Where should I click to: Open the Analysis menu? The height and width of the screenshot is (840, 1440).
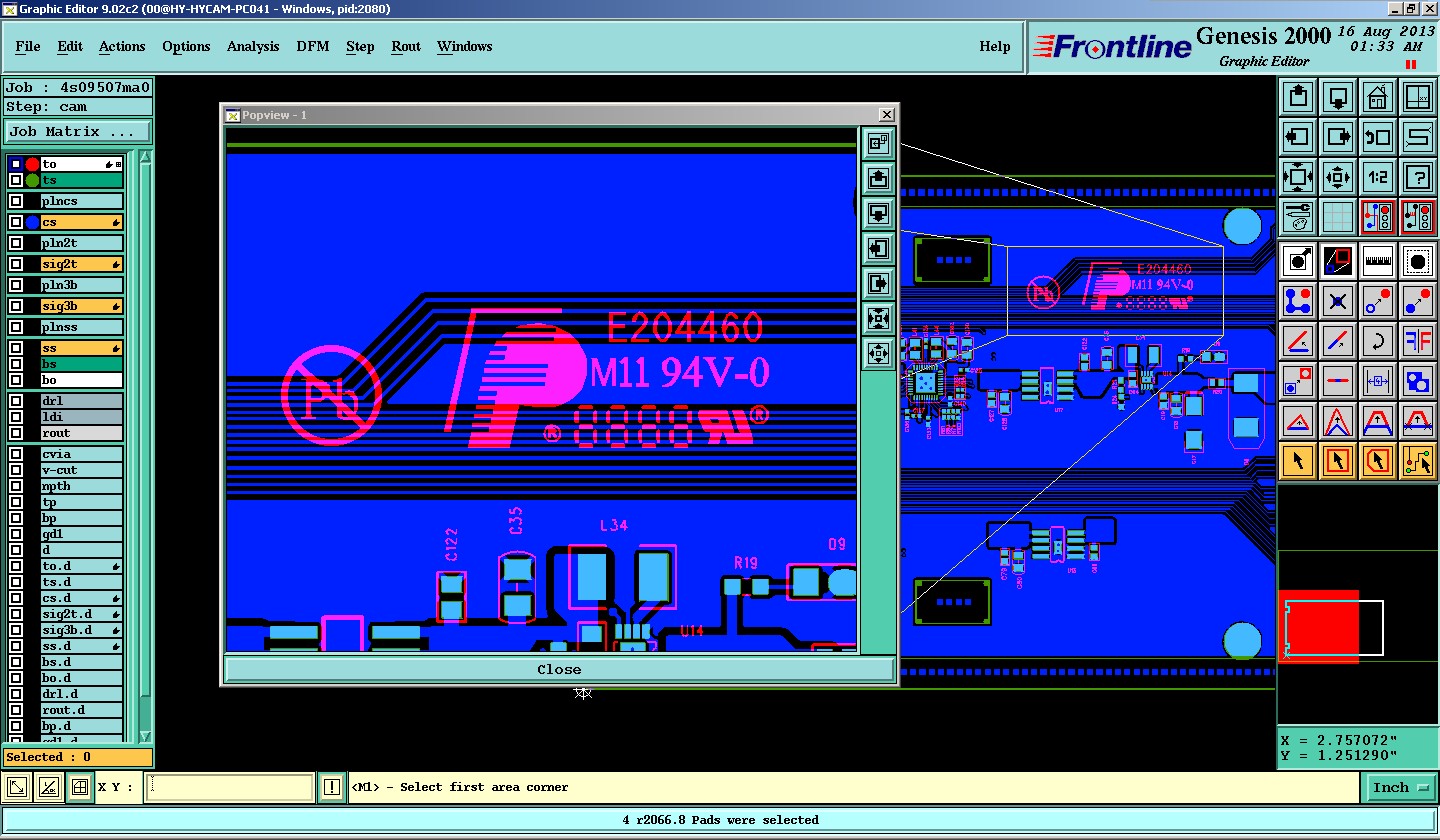tap(253, 47)
